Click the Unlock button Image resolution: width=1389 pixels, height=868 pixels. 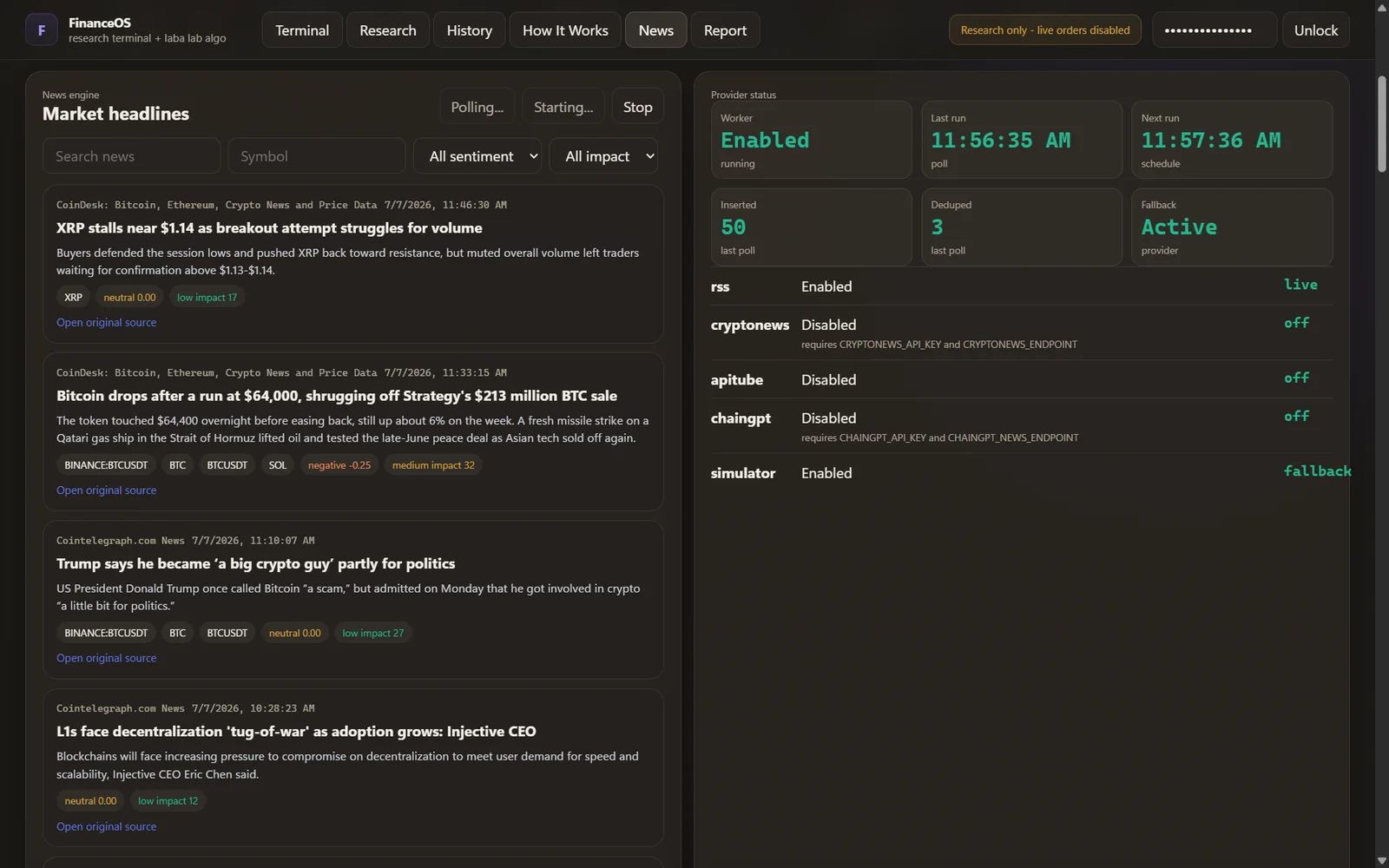1316,30
